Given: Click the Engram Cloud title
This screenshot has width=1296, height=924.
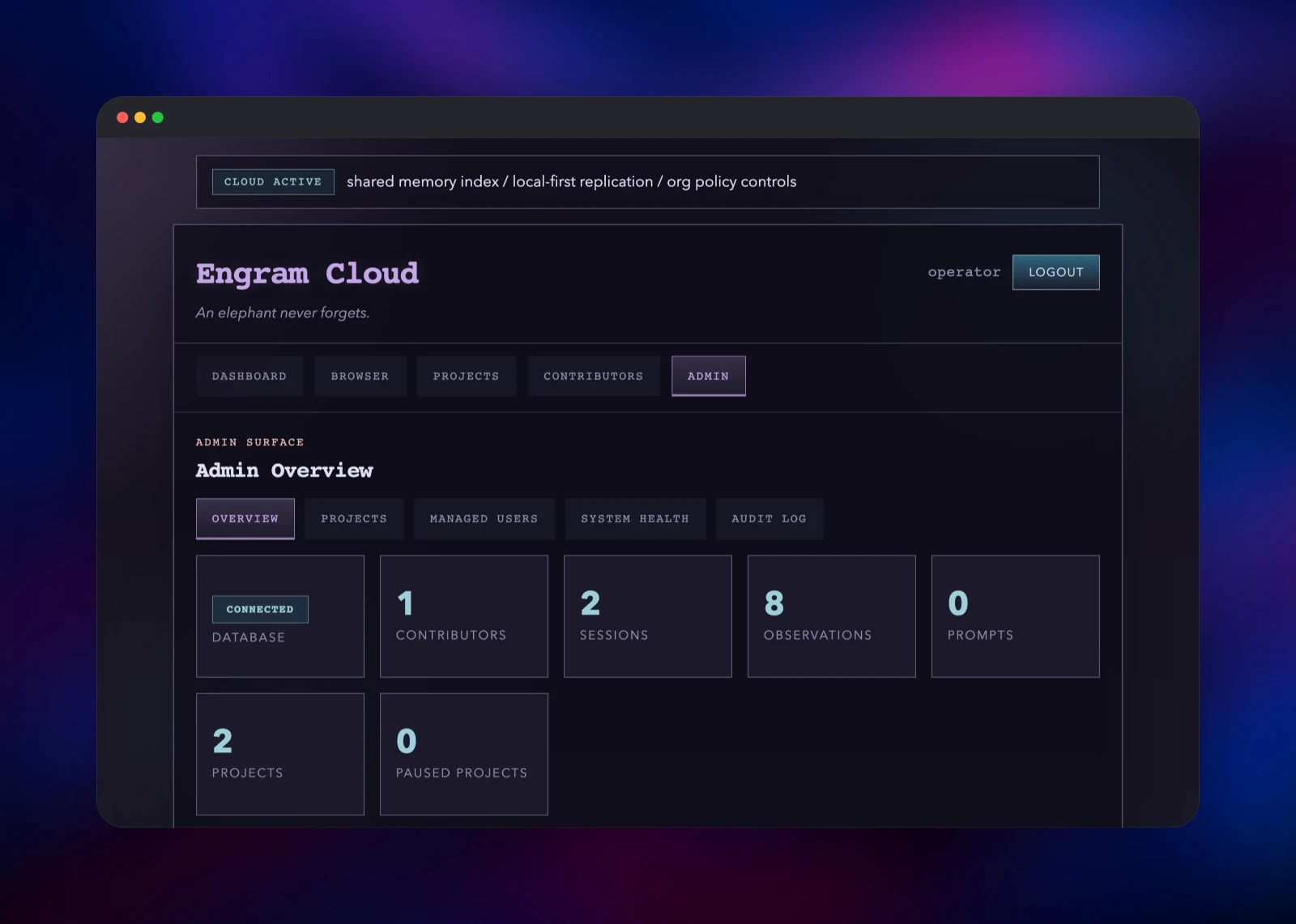Looking at the screenshot, I should tap(307, 274).
